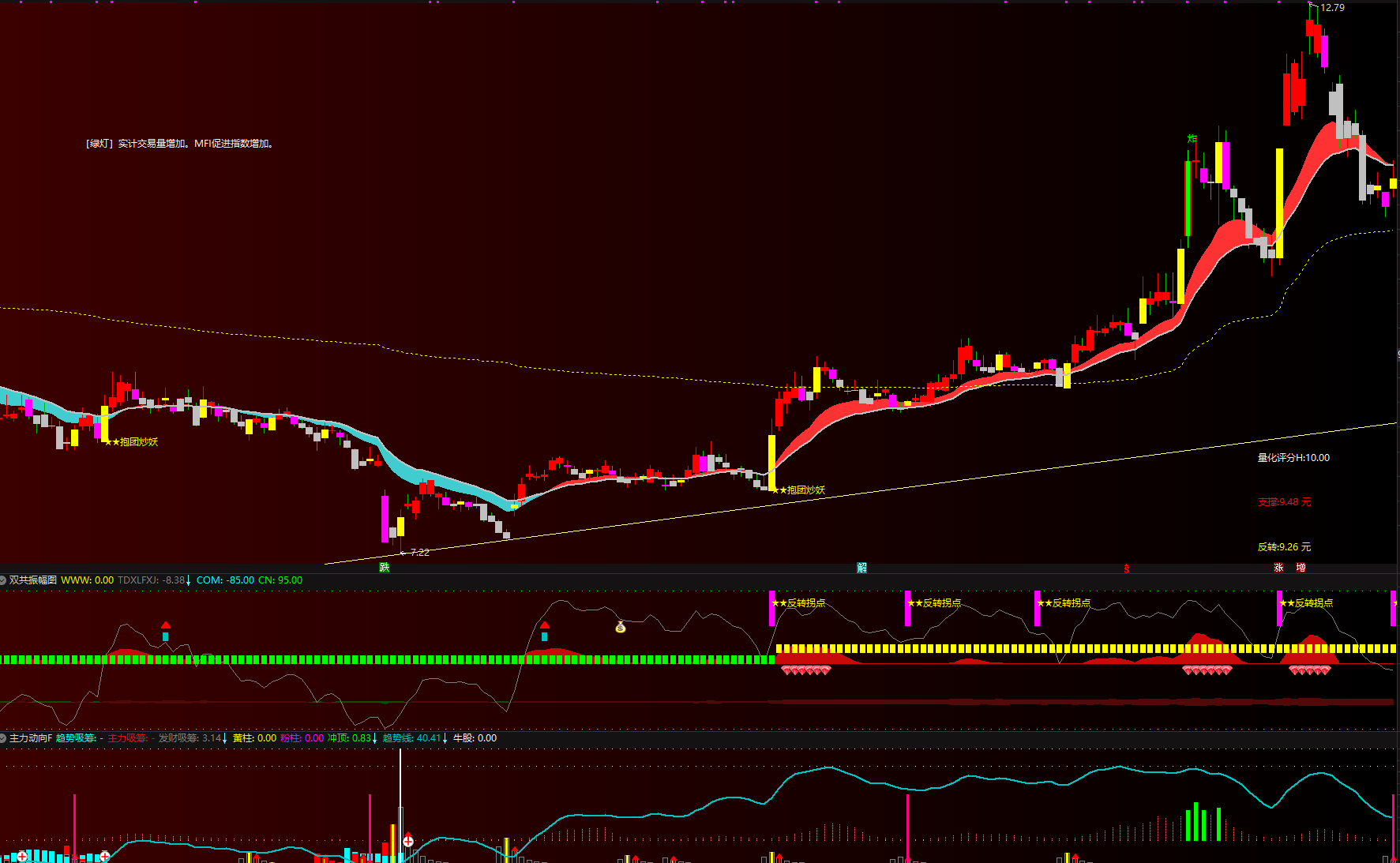Viewport: 1400px width, 863px height.
Task: Click the red 增 event marker
Action: coord(1301,568)
